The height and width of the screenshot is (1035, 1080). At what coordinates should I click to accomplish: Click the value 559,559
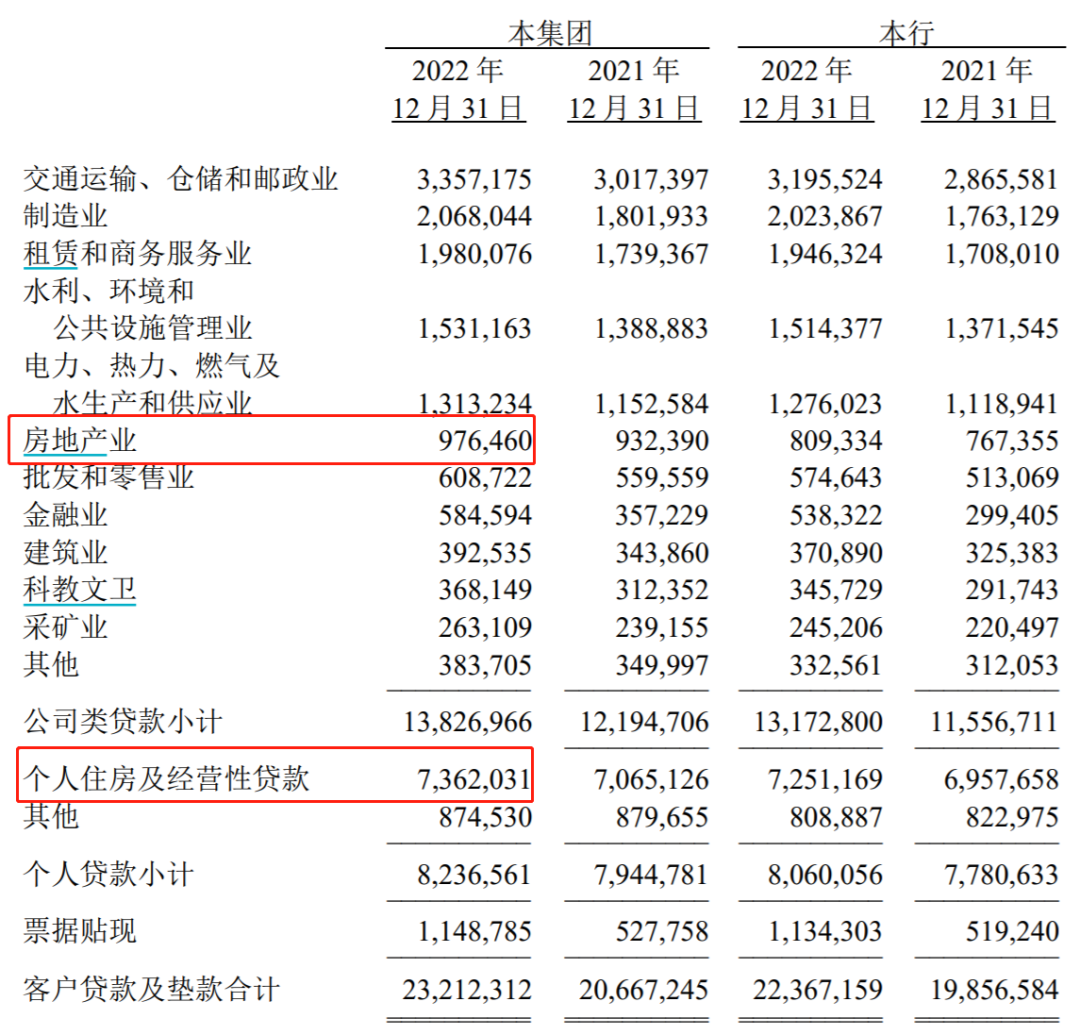pos(662,478)
